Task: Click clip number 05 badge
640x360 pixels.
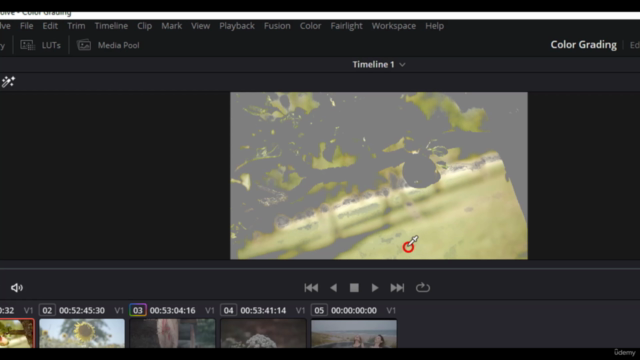Action: 319,310
